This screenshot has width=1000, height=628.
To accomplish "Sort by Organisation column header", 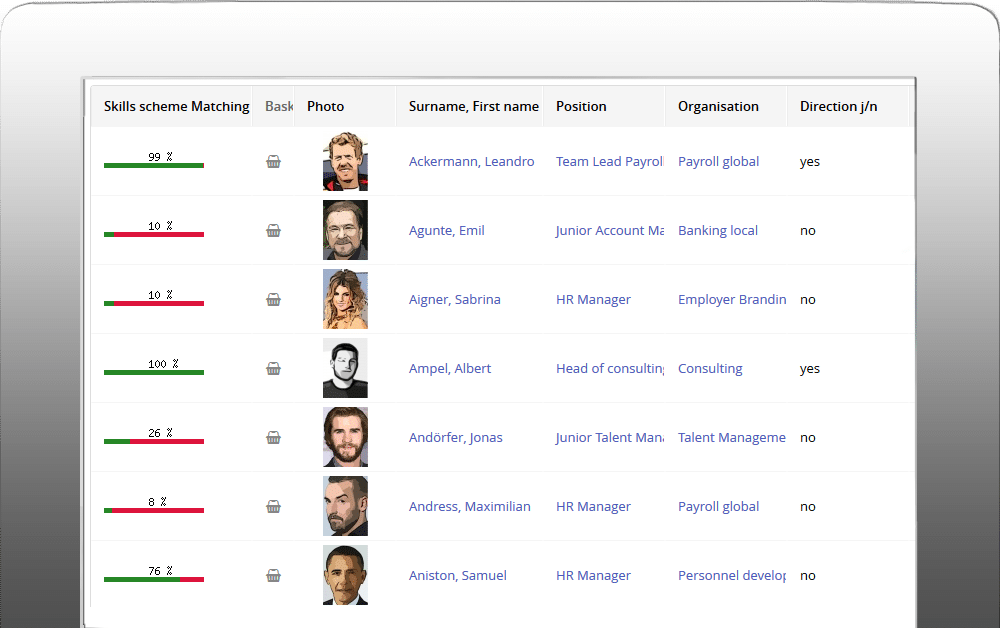I will pyautogui.click(x=718, y=106).
